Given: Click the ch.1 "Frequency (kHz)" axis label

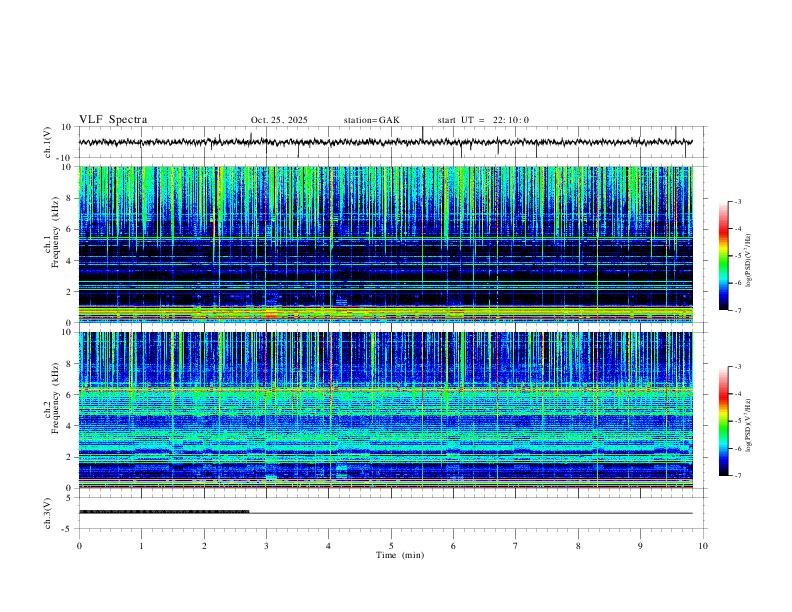Looking at the screenshot, I should 55,233.
